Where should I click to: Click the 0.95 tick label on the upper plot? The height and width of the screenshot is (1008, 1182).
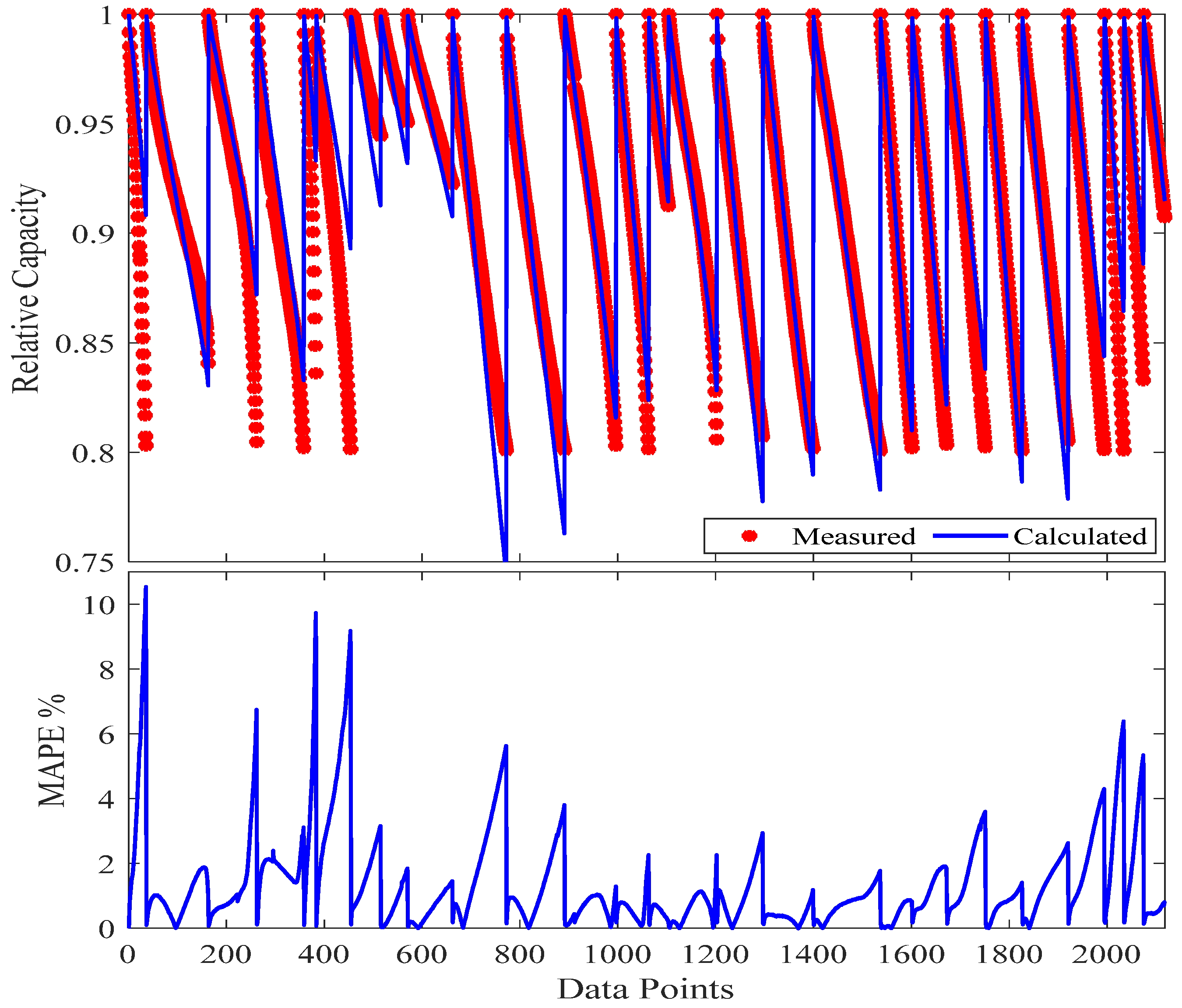coord(84,124)
